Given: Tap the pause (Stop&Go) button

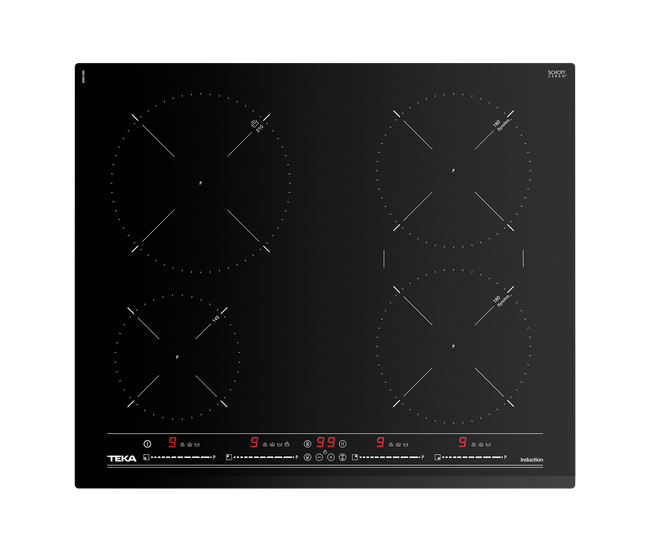Looking at the screenshot, I should 342,441.
